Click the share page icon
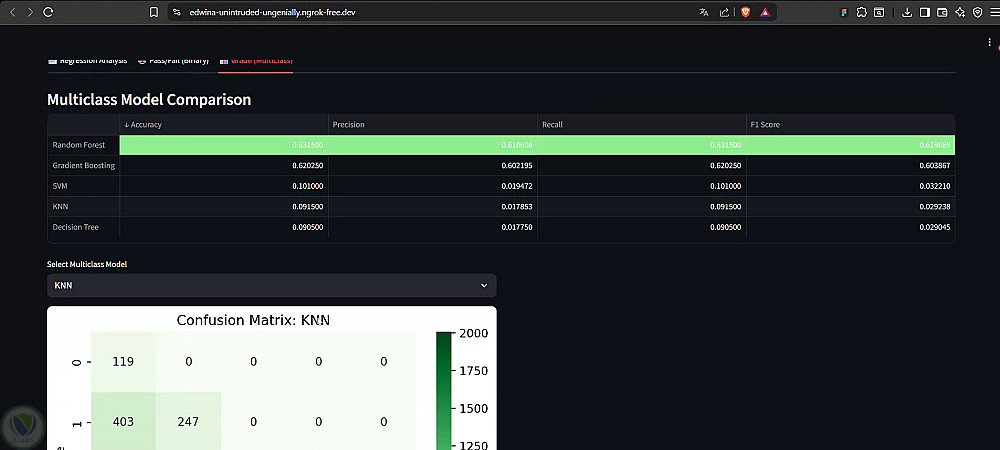 coord(724,12)
